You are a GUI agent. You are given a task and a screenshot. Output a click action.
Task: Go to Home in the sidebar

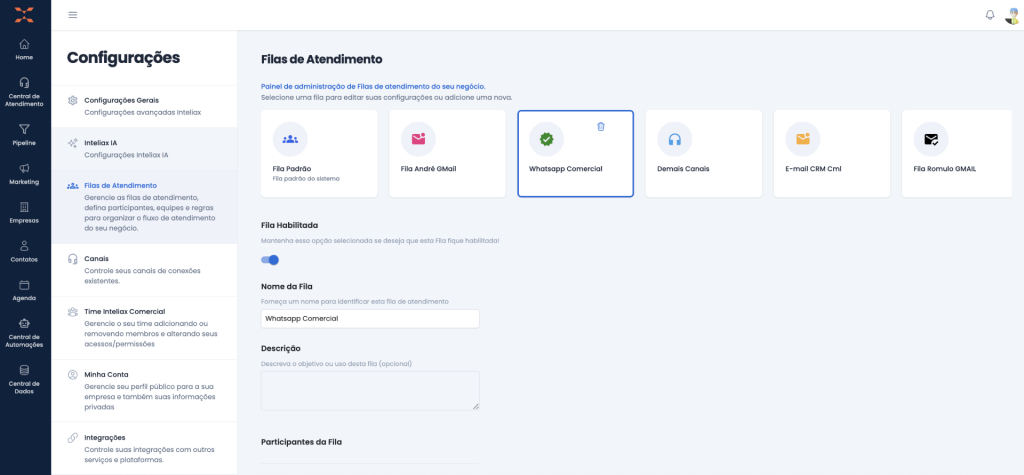point(24,49)
